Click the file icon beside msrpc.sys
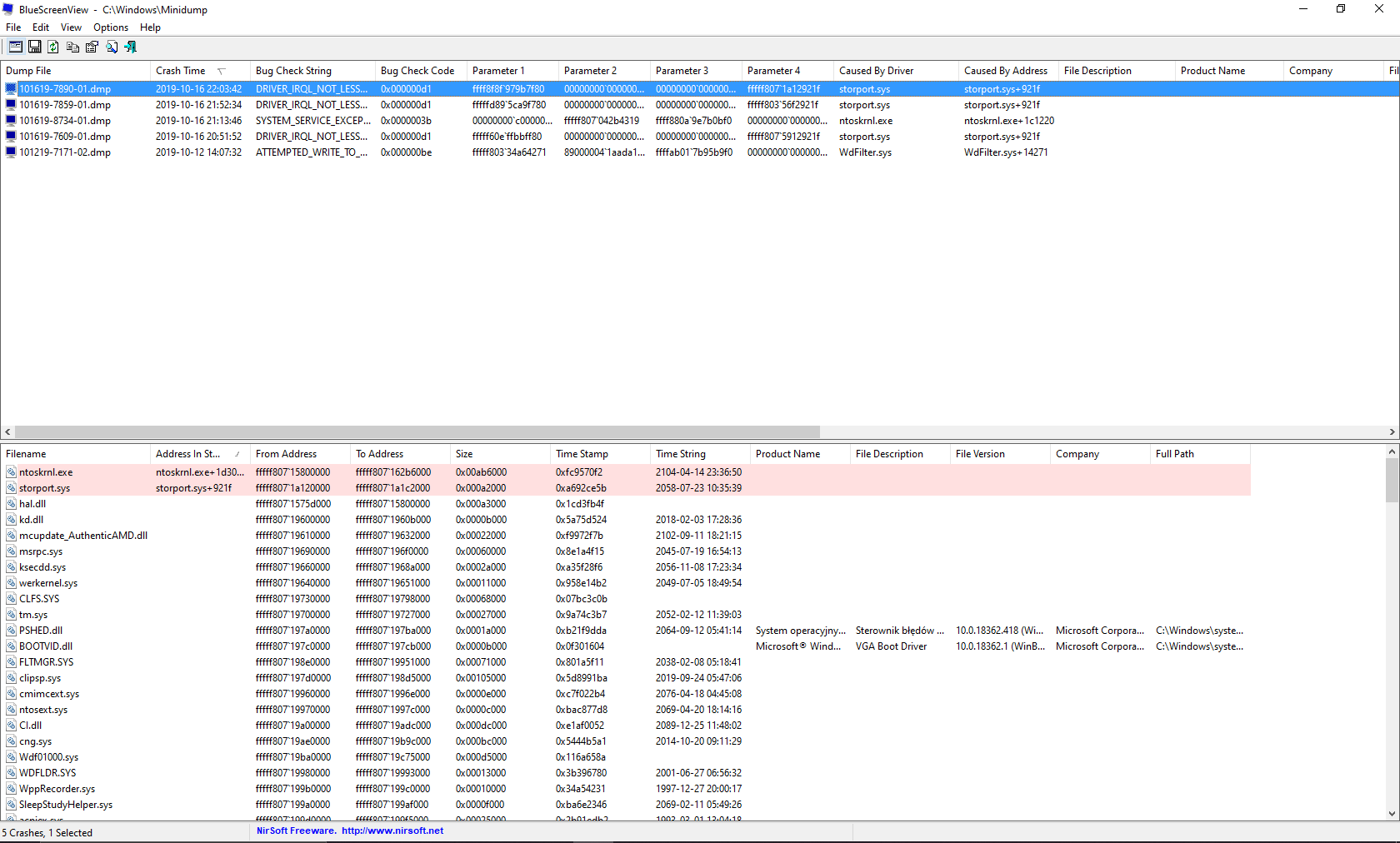Viewport: 1400px width, 843px height. click(12, 551)
